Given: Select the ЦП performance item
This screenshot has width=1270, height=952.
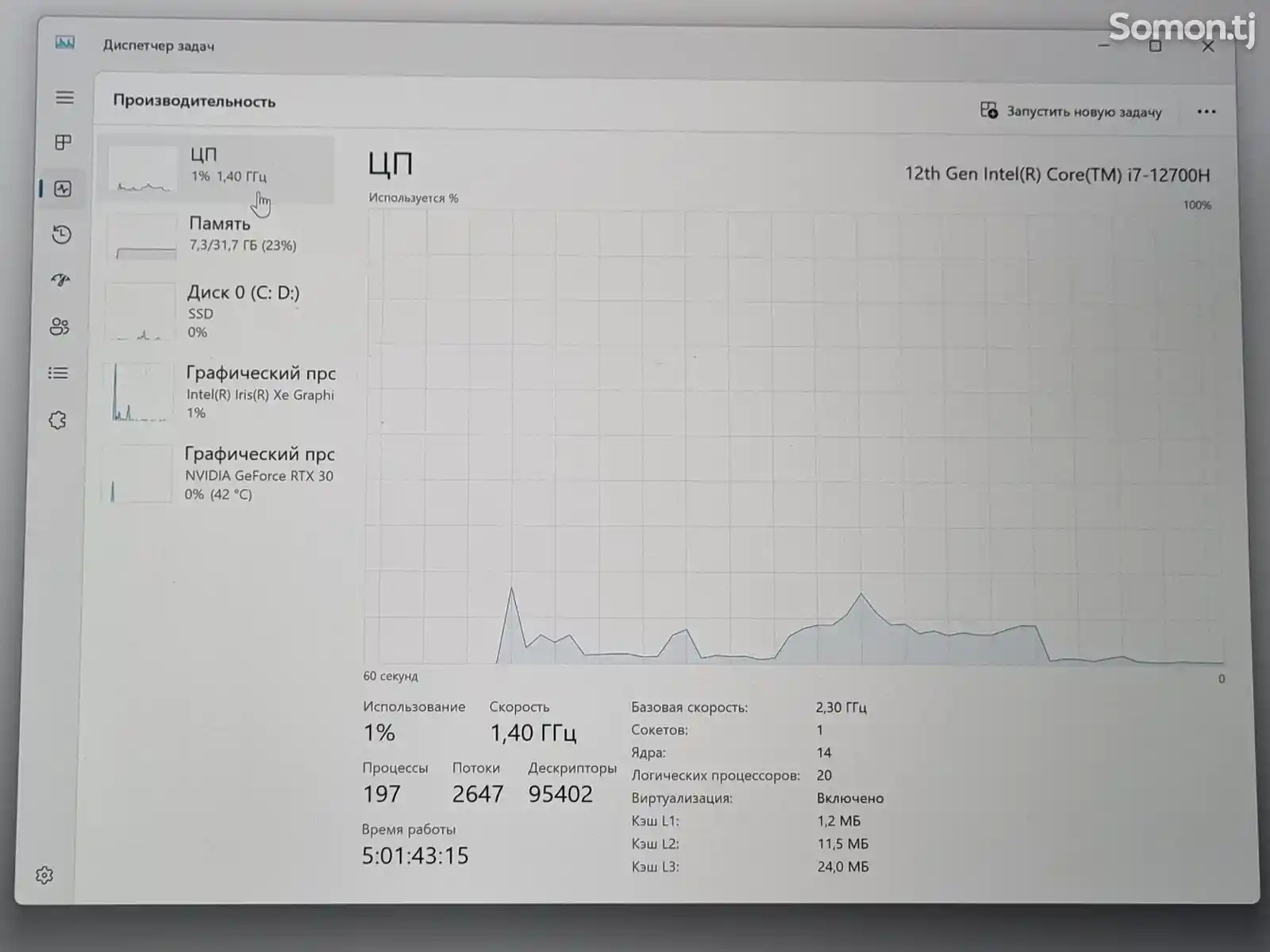Looking at the screenshot, I should coord(216,169).
